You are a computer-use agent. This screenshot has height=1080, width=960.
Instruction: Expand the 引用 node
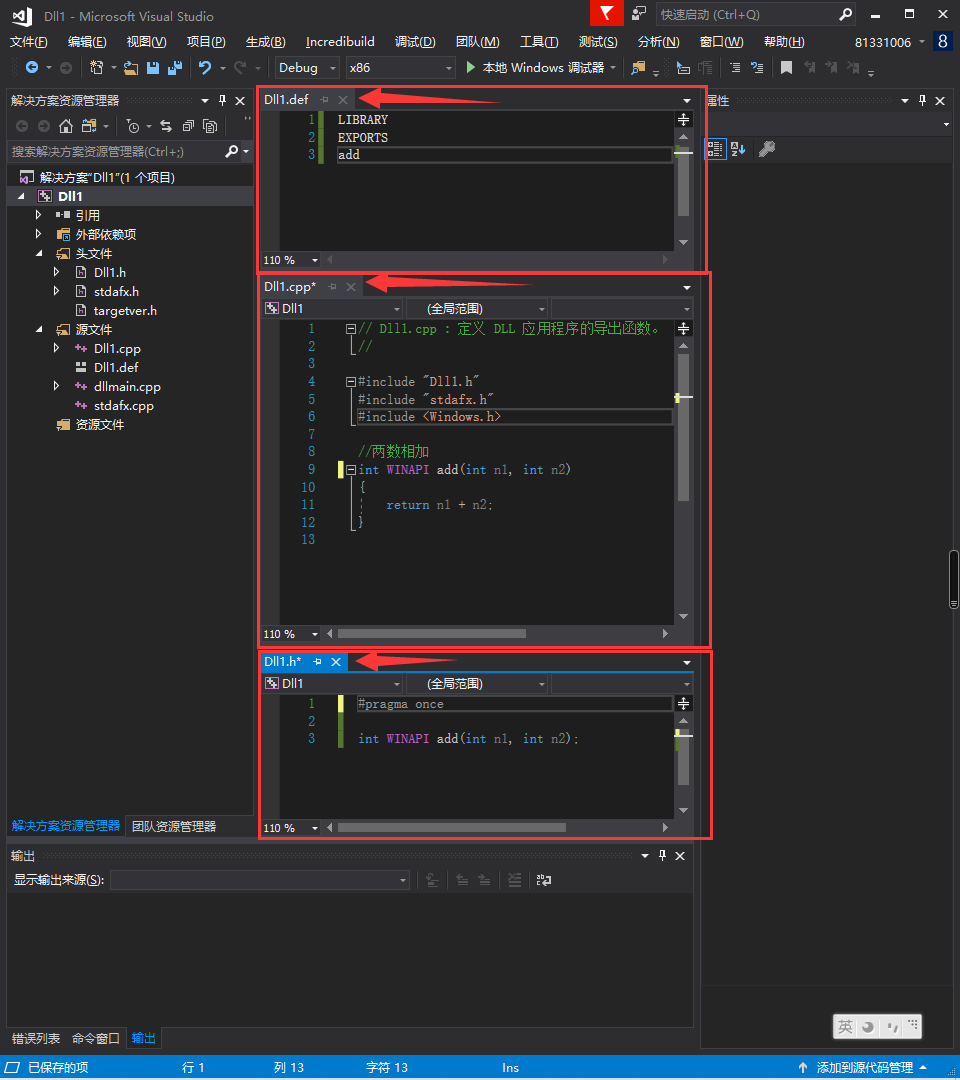click(39, 215)
